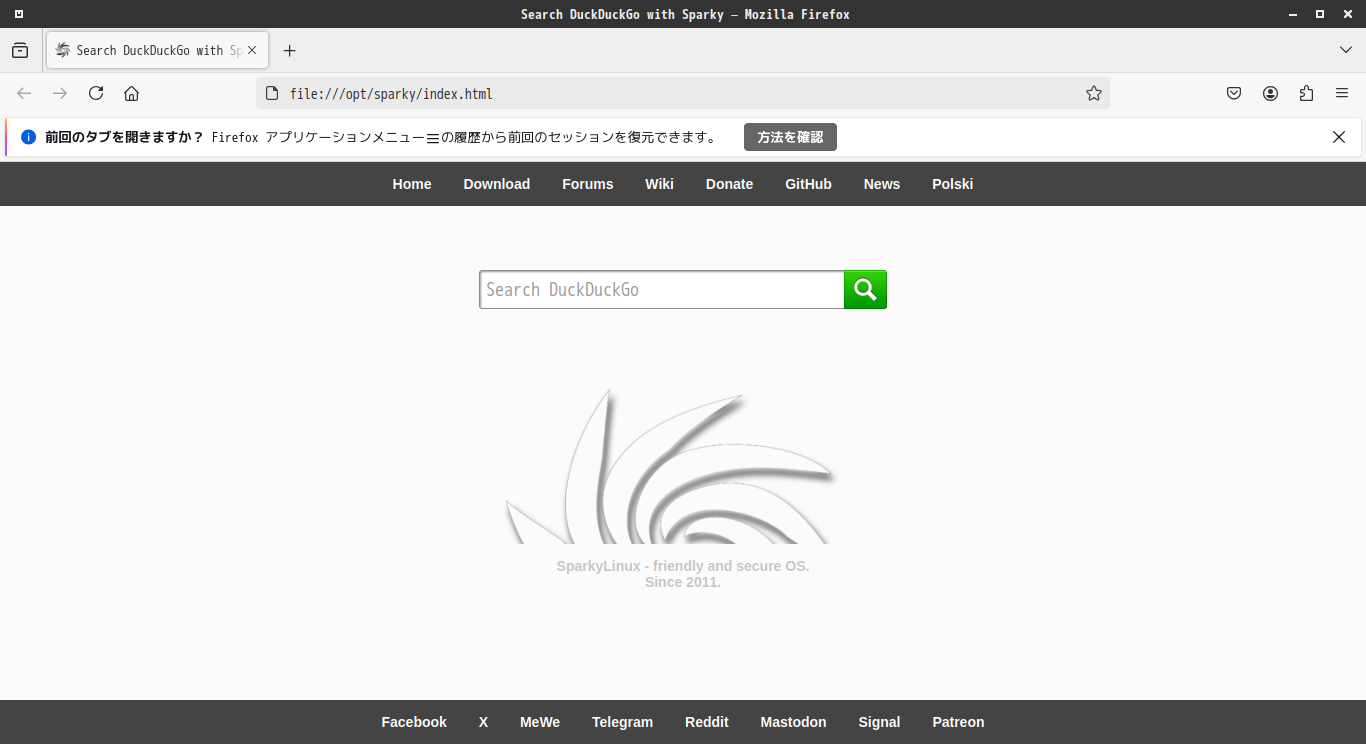Visit the Facebook footer link
The width and height of the screenshot is (1366, 744).
414,722
